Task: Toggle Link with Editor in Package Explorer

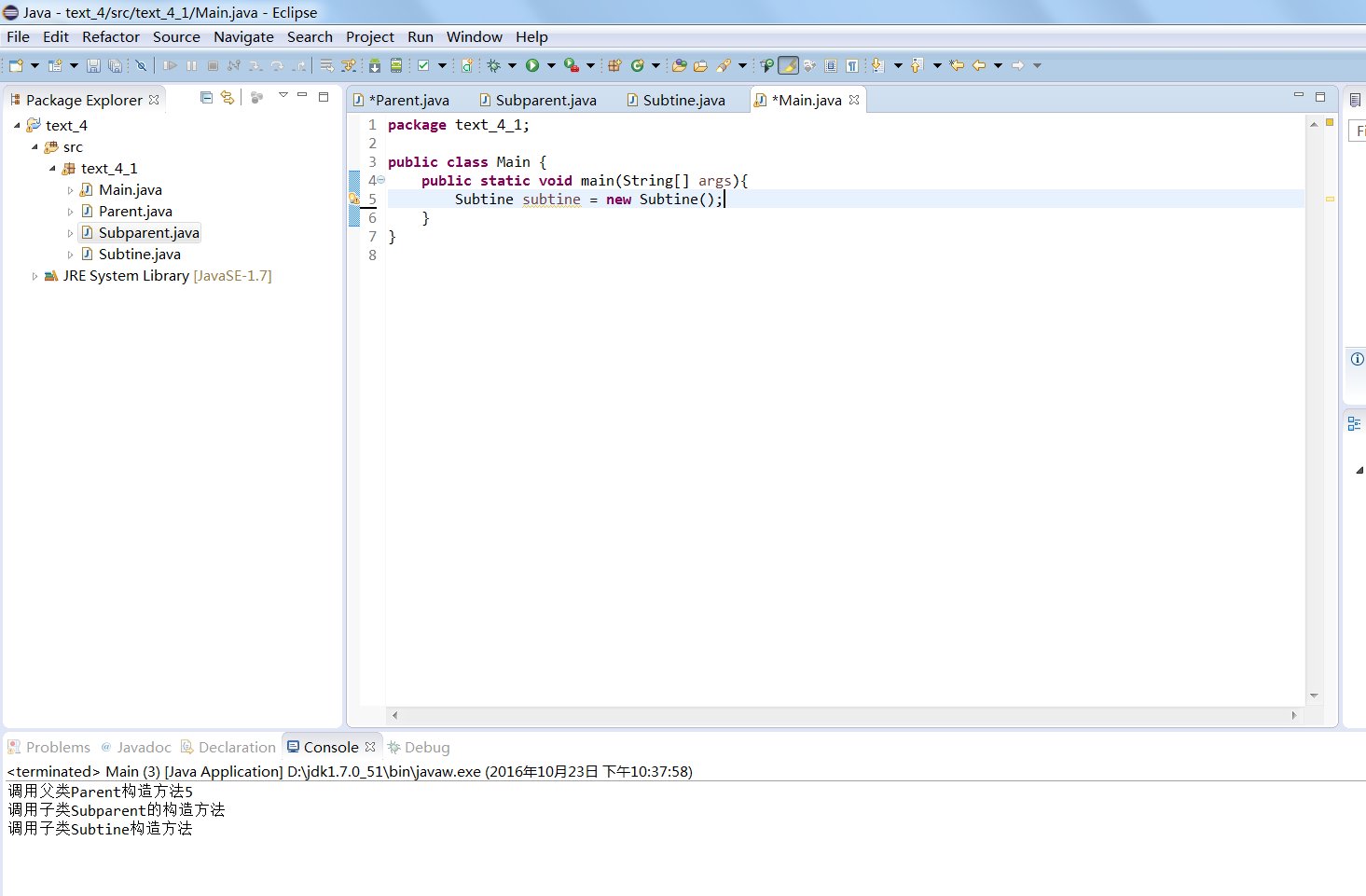Action: click(x=228, y=98)
